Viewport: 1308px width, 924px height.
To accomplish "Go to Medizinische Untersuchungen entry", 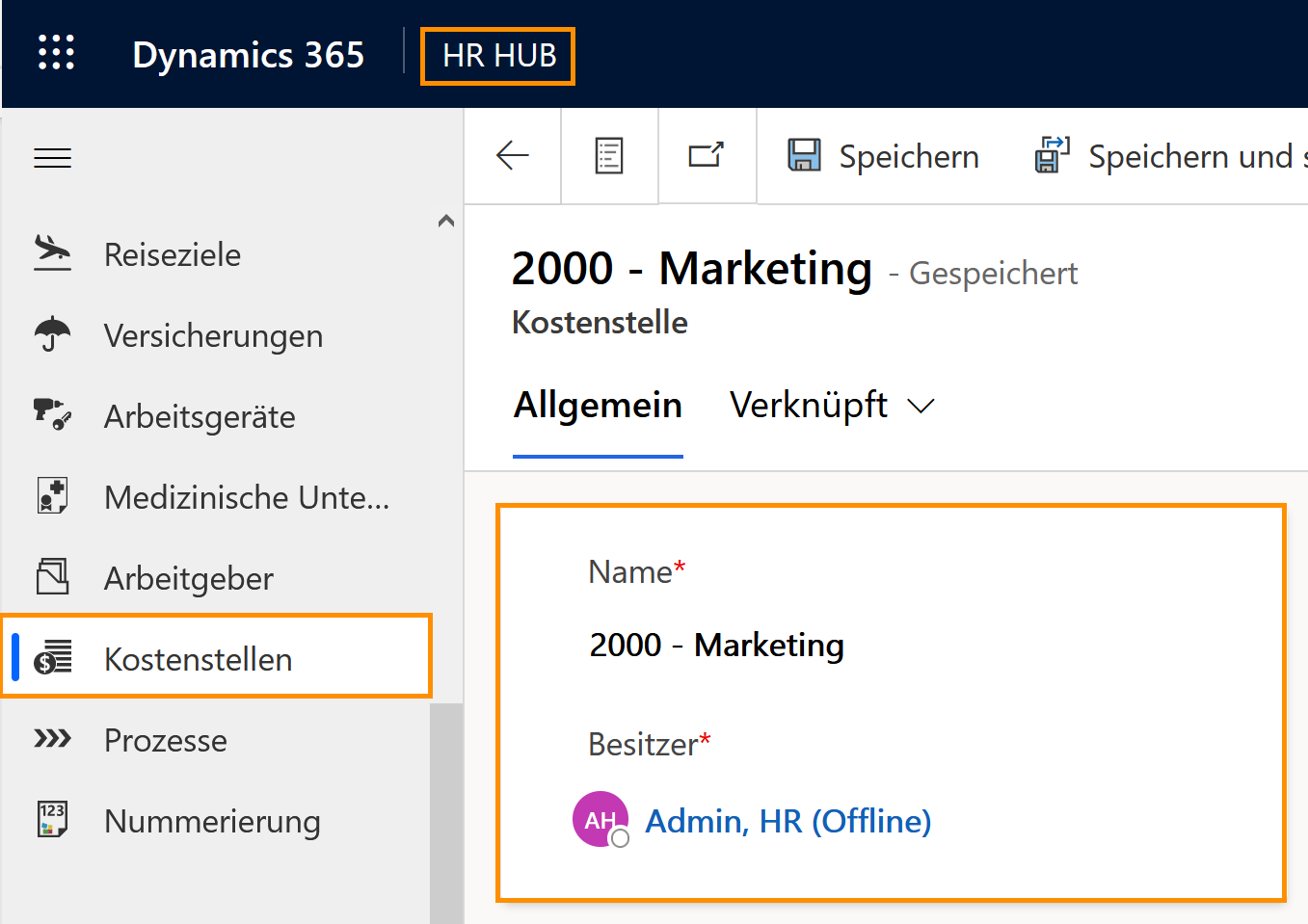I will coord(246,498).
